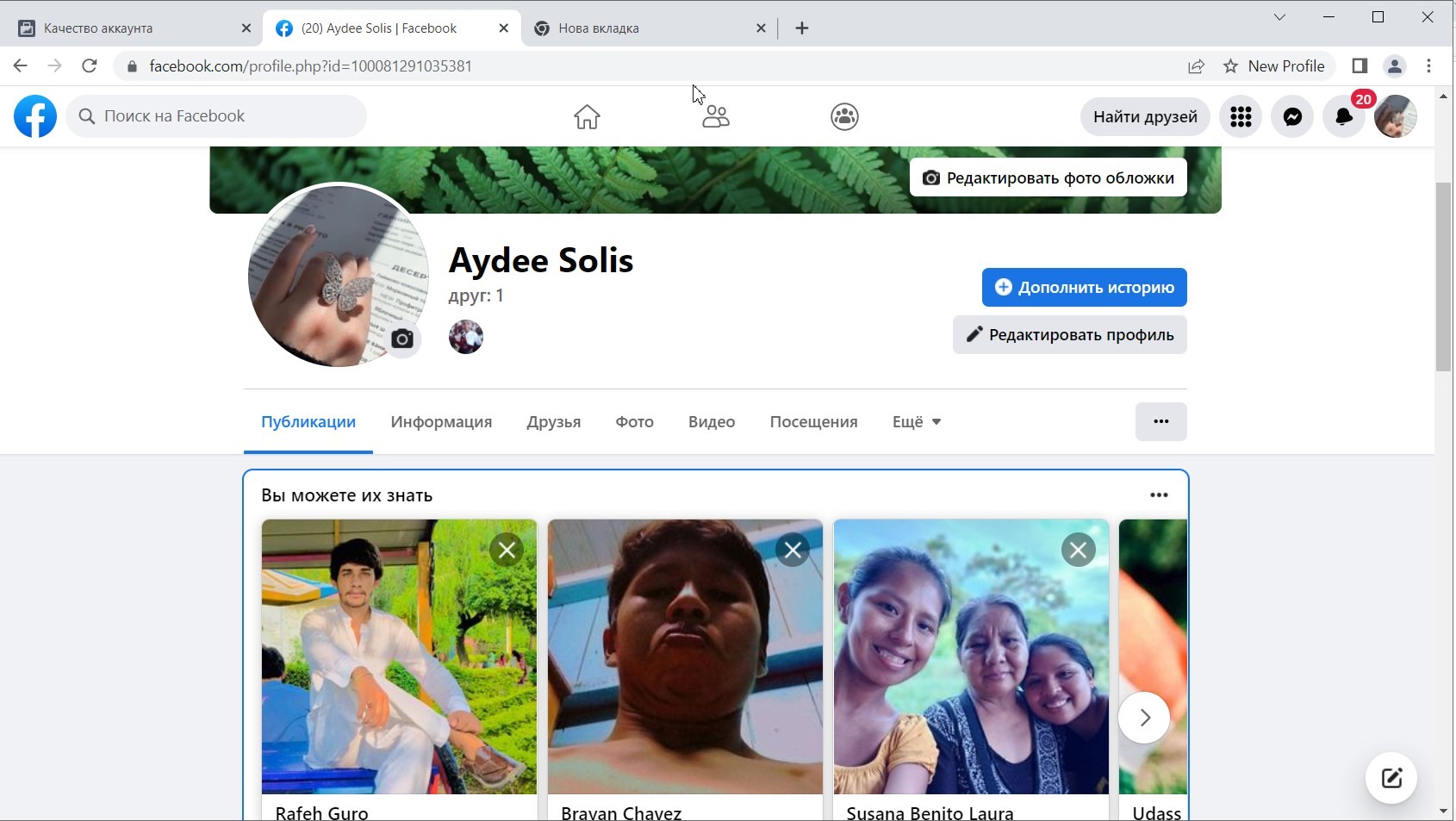Open three-dot options beside profile tabs

point(1160,422)
